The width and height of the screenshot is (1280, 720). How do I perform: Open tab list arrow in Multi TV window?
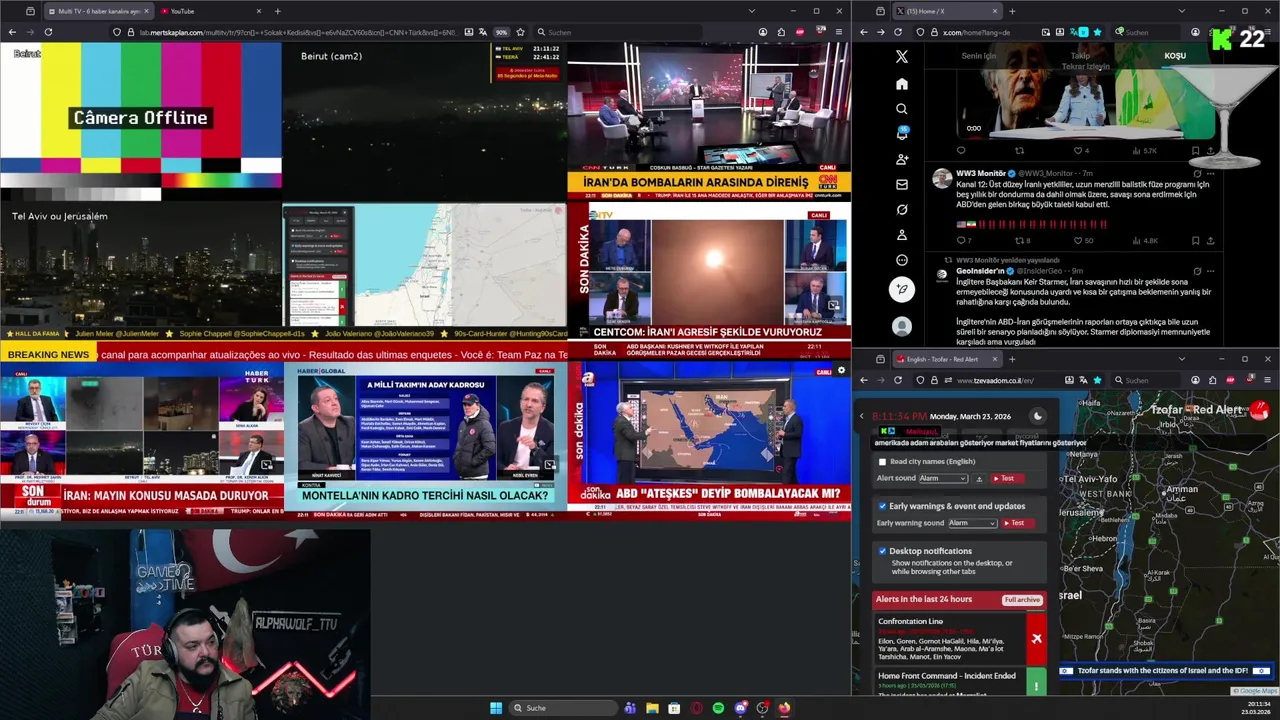point(751,11)
